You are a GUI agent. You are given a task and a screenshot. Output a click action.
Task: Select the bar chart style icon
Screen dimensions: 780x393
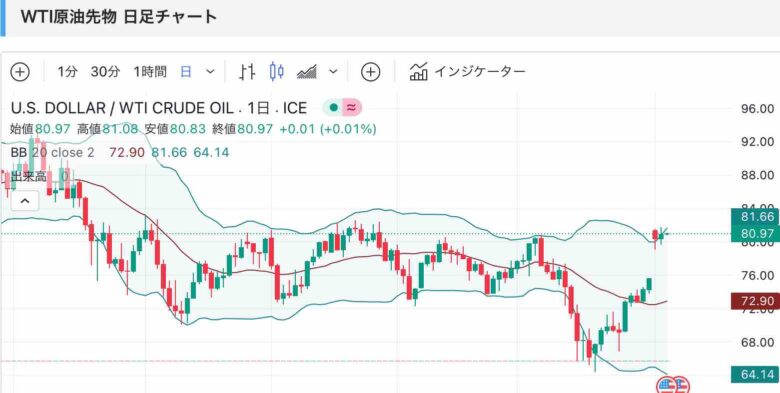click(x=247, y=72)
